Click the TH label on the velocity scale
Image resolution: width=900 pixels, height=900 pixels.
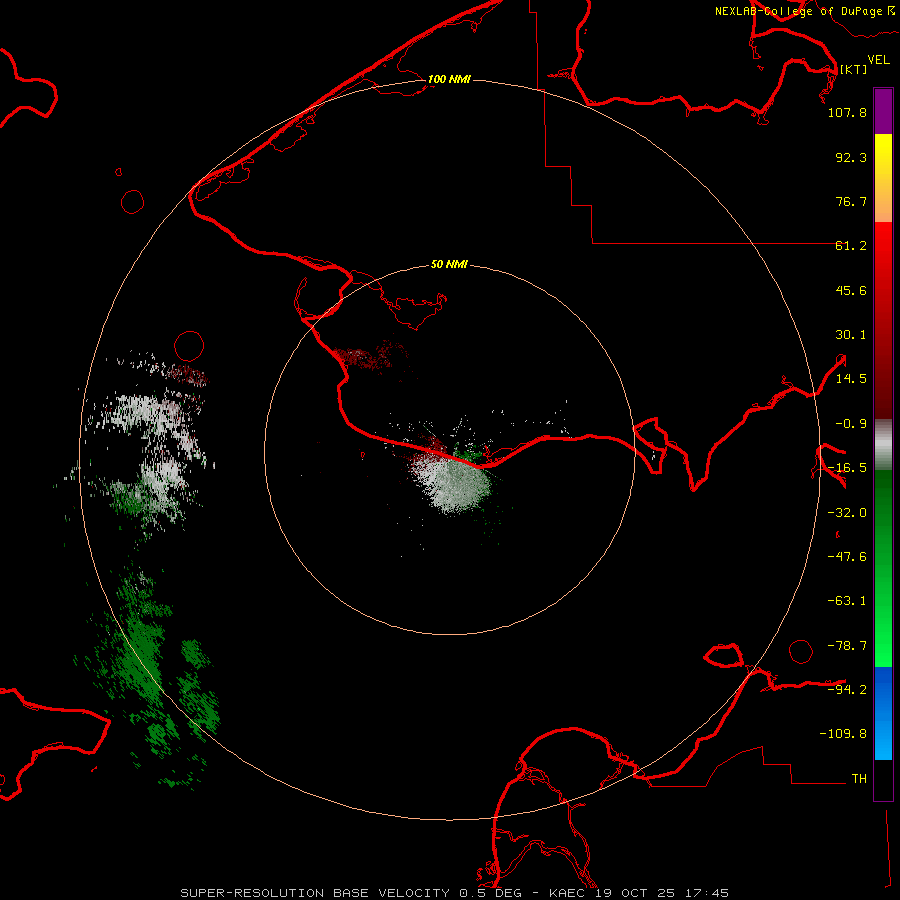pyautogui.click(x=859, y=779)
